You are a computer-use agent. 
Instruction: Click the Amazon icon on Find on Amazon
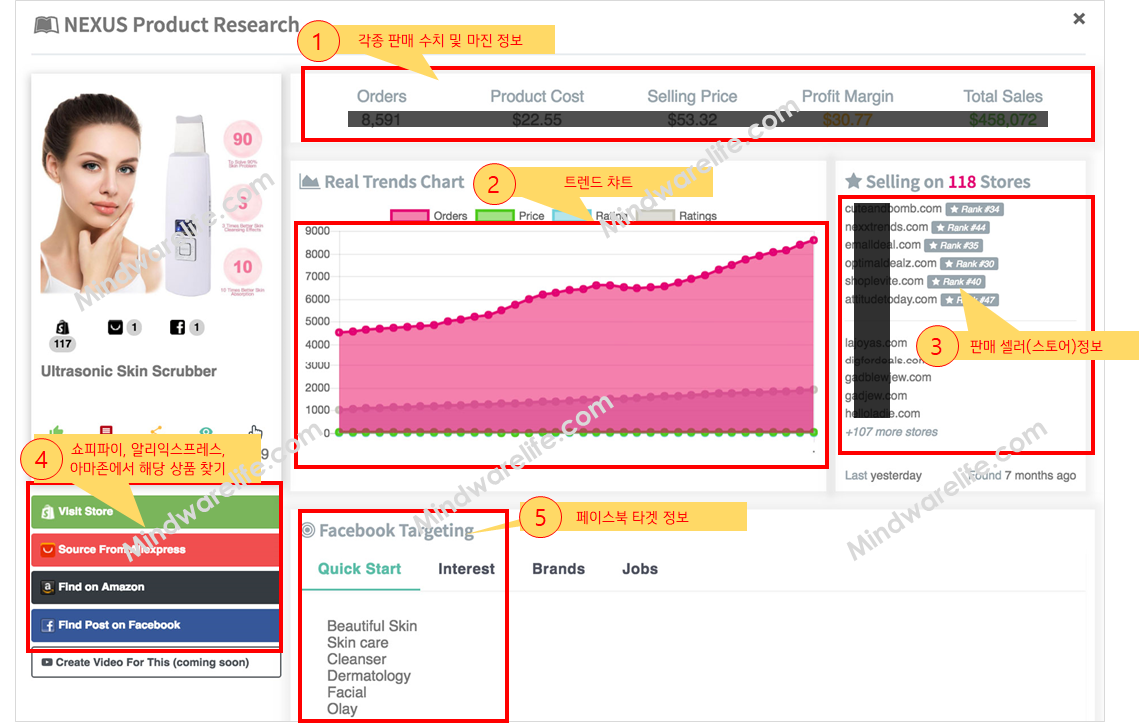pos(48,587)
